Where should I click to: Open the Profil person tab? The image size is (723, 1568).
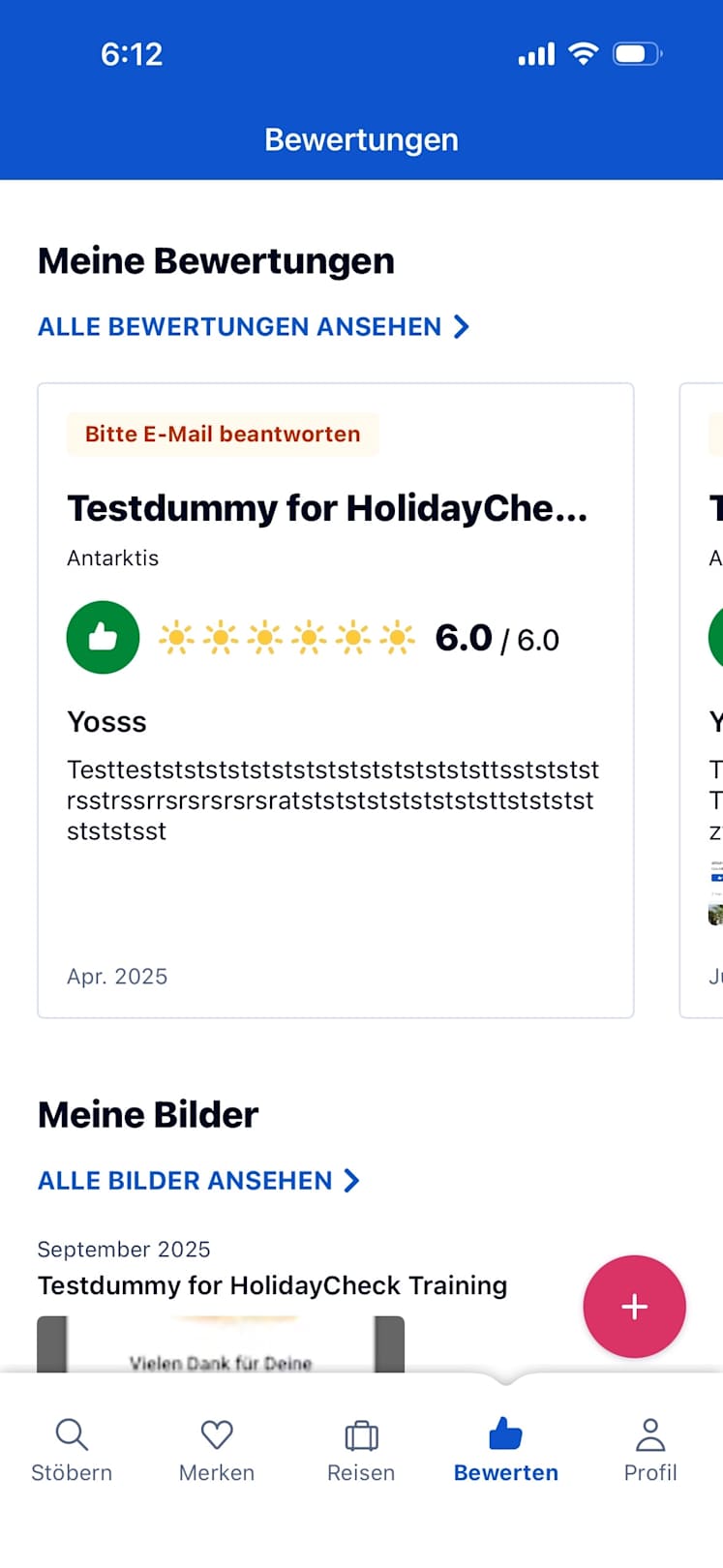(x=650, y=1449)
